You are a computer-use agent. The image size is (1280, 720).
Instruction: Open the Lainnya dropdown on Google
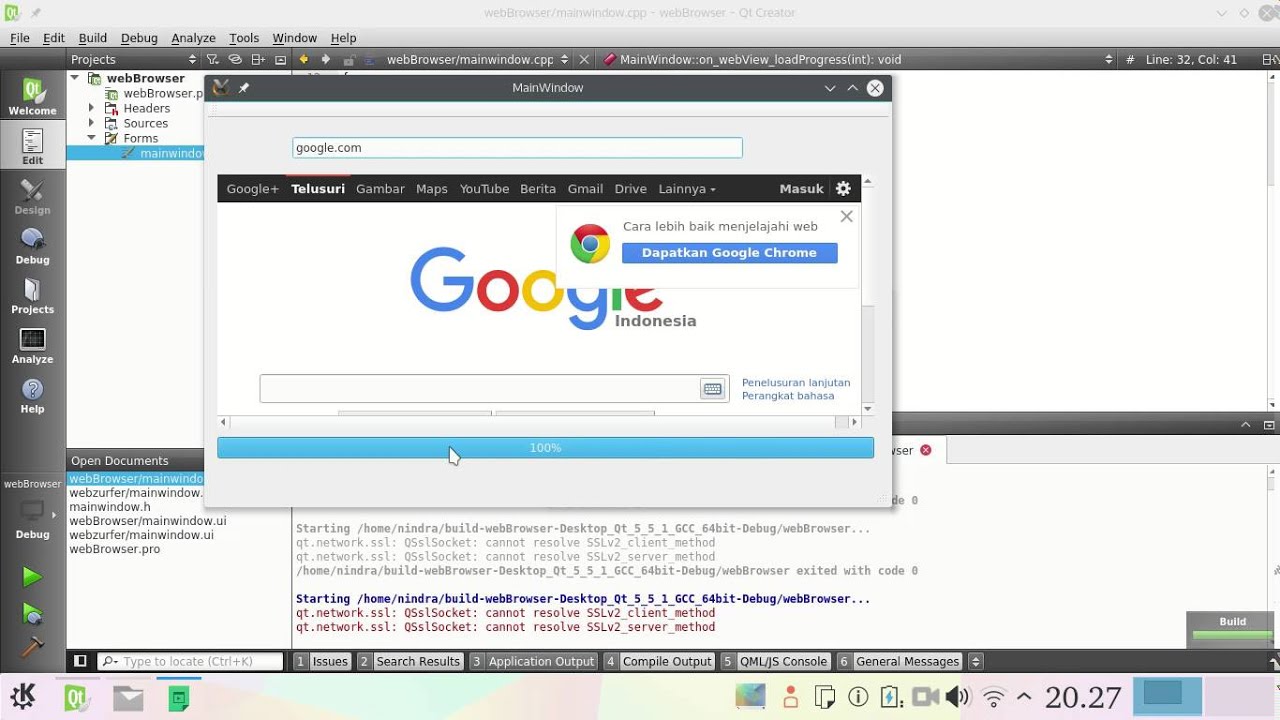click(687, 188)
